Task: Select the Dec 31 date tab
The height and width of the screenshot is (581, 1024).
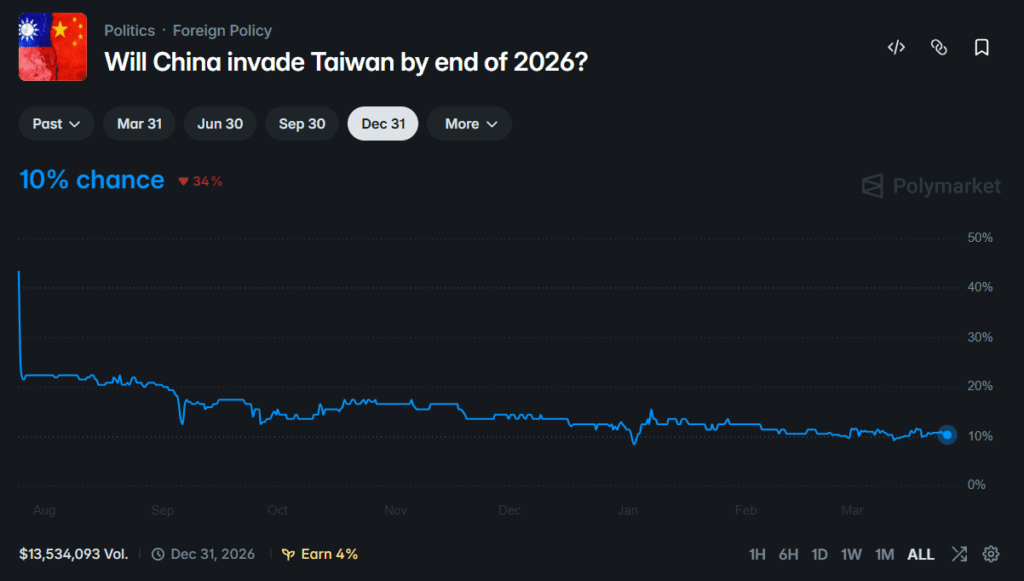Action: point(383,124)
